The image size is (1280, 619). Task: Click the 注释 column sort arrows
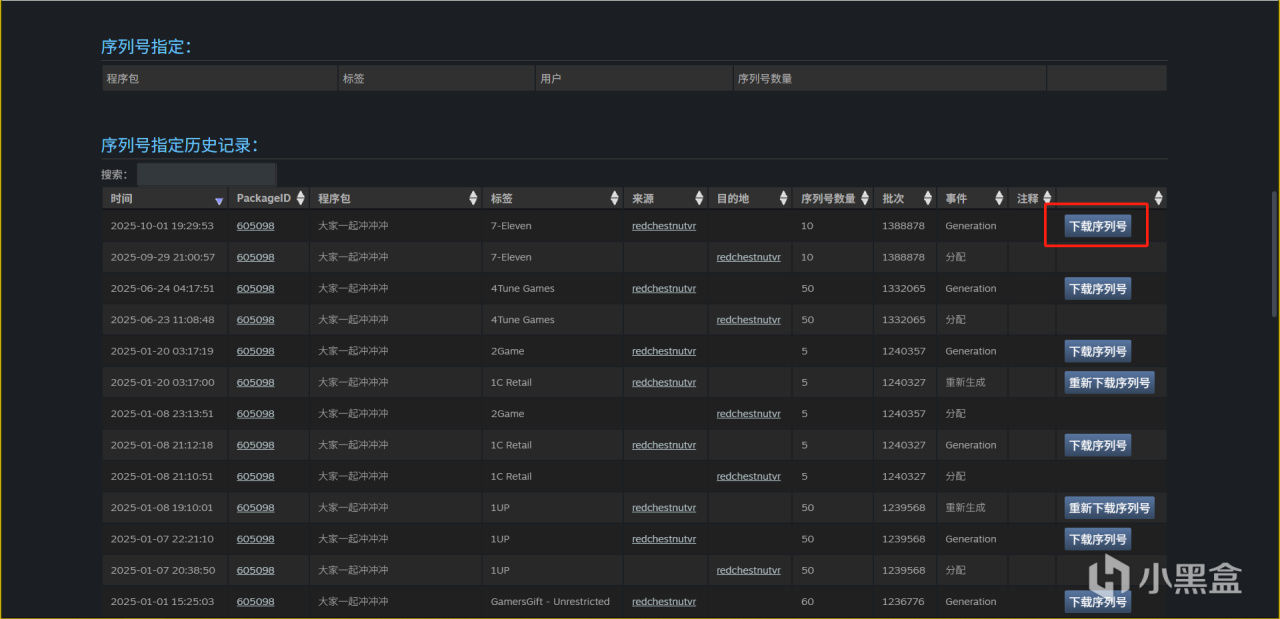(1047, 199)
